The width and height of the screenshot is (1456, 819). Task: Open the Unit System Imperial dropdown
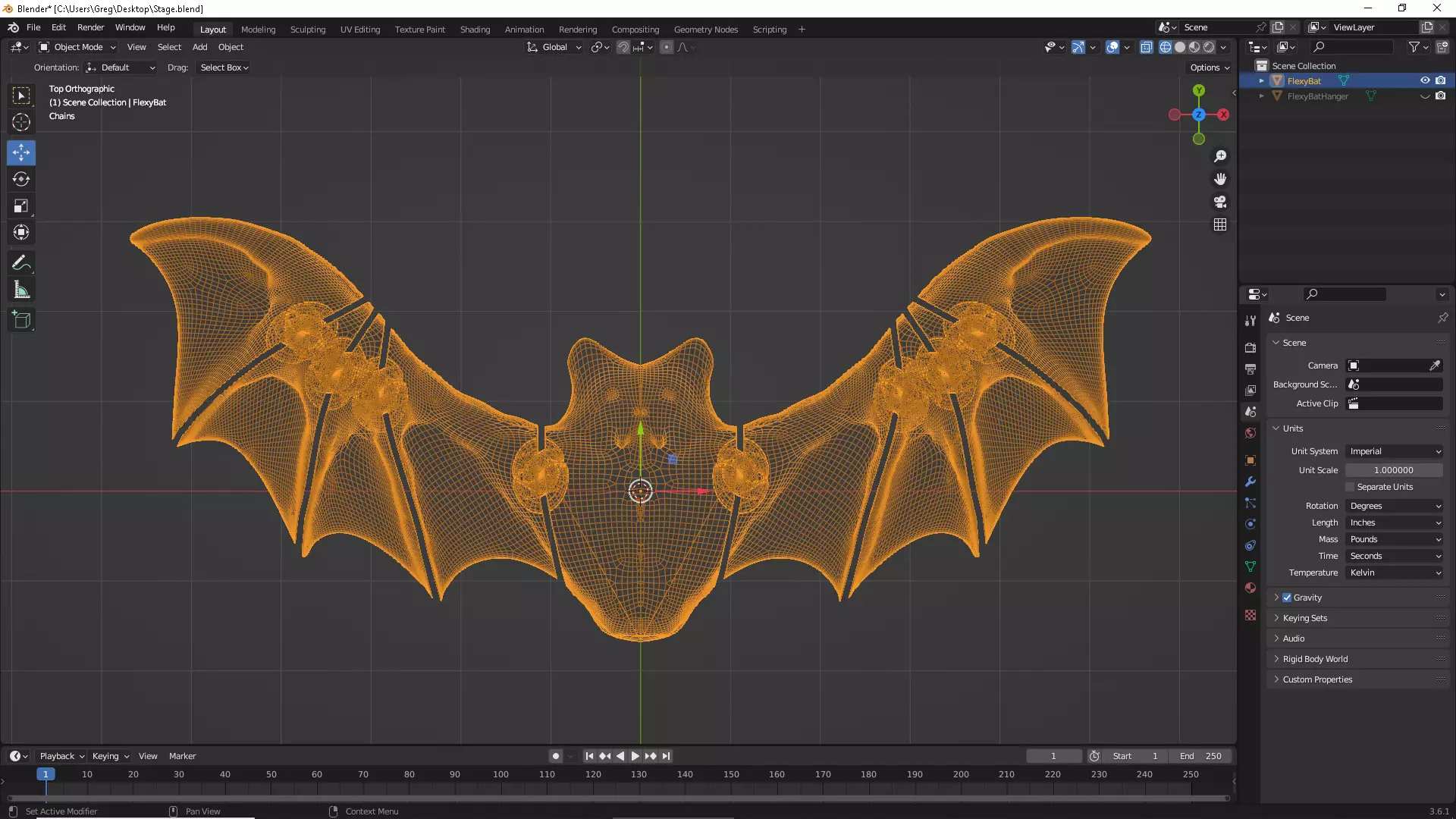[1394, 451]
